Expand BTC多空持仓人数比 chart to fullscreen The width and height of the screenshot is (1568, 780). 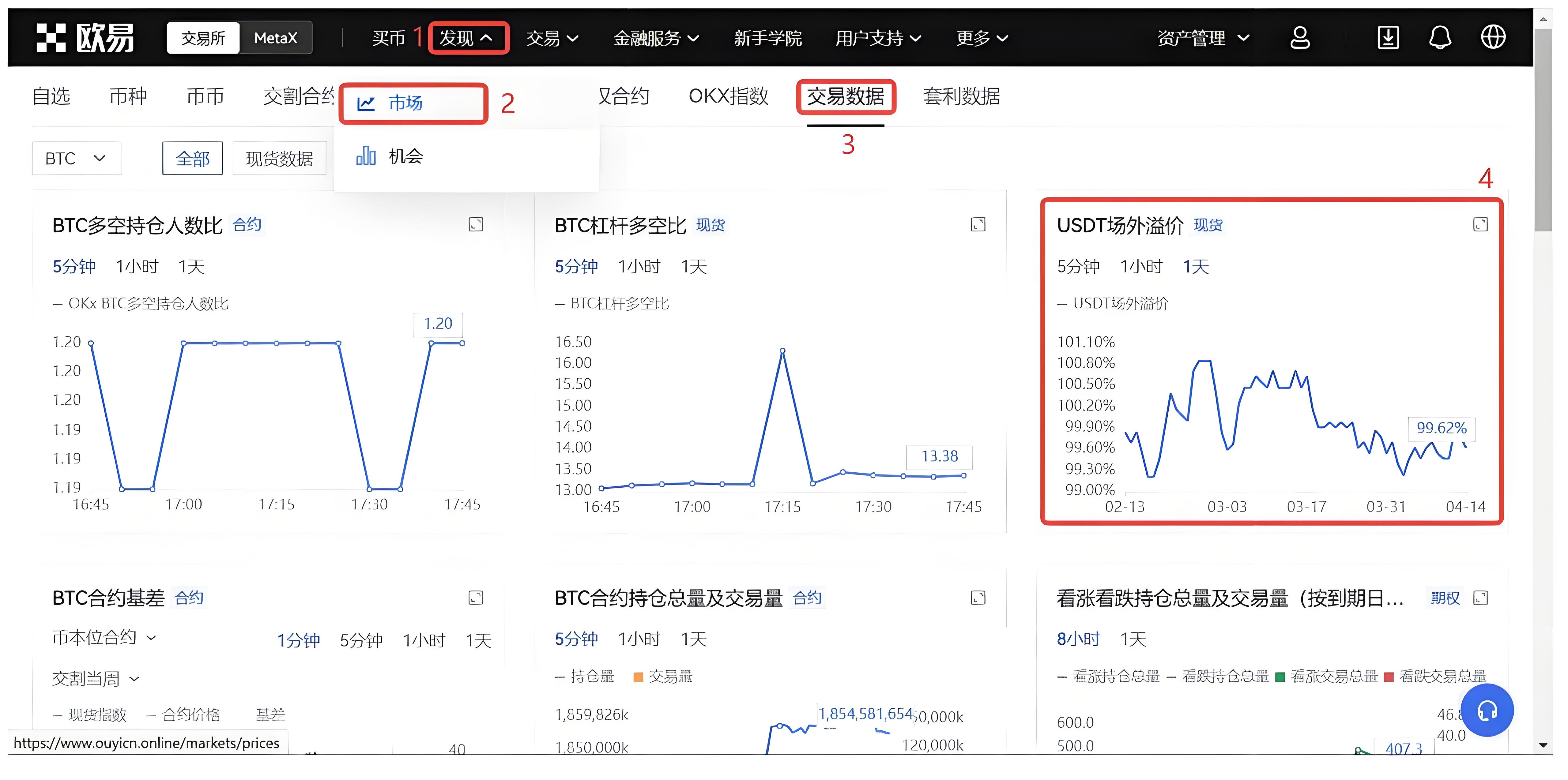(477, 224)
